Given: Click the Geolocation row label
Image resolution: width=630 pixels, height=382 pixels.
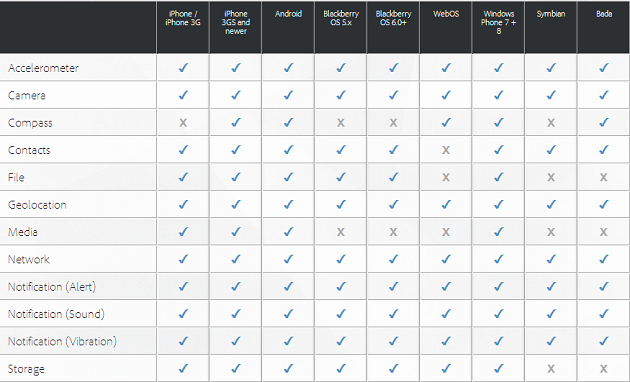Looking at the screenshot, I should [x=37, y=205].
